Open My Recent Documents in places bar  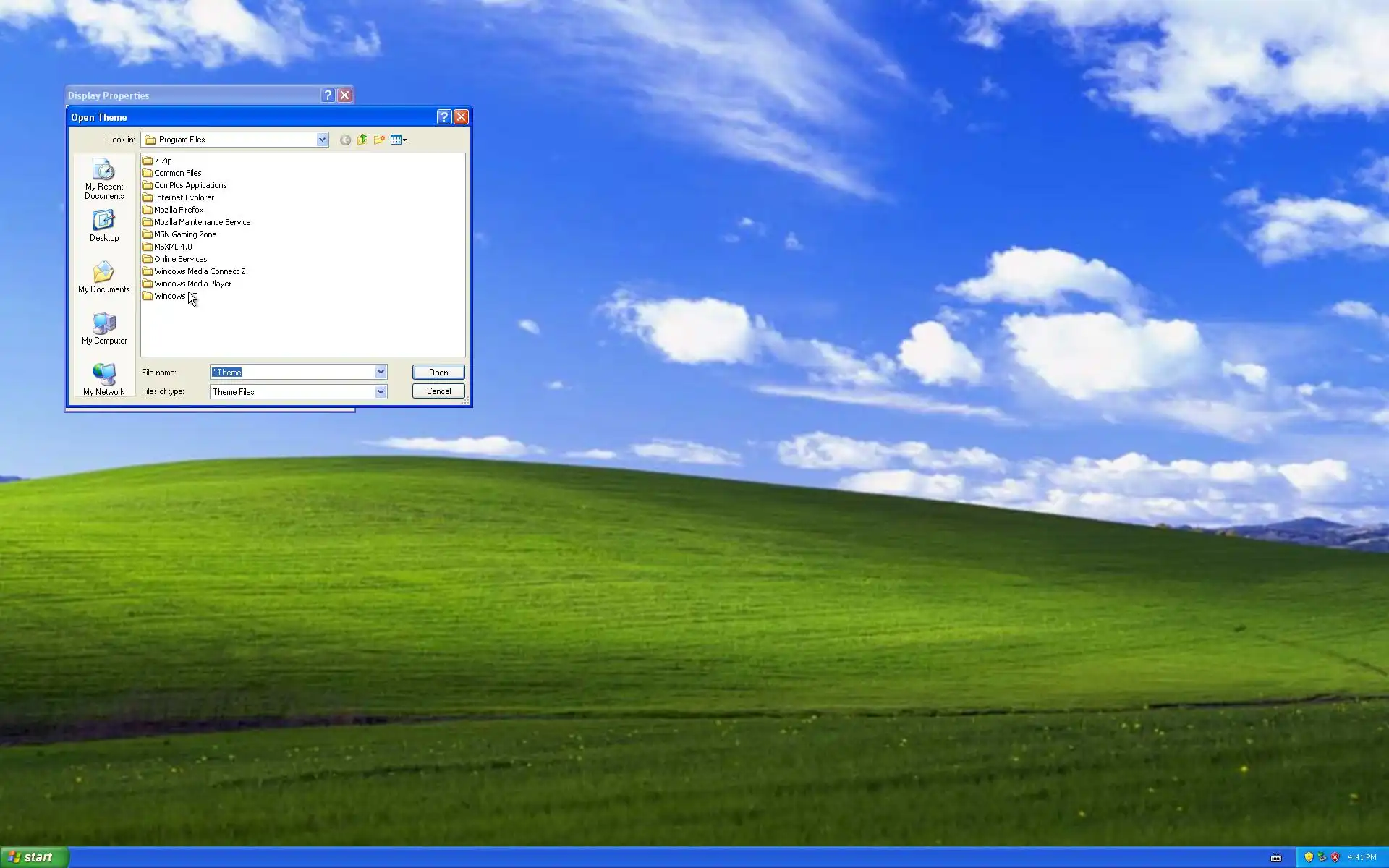[x=104, y=179]
